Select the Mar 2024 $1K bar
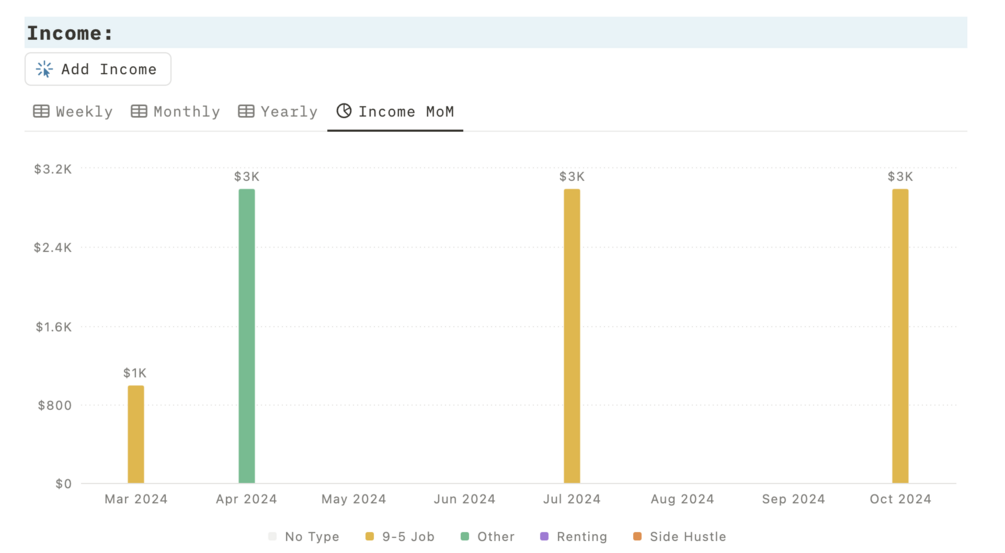Viewport: 1005px width, 553px height. pos(136,434)
